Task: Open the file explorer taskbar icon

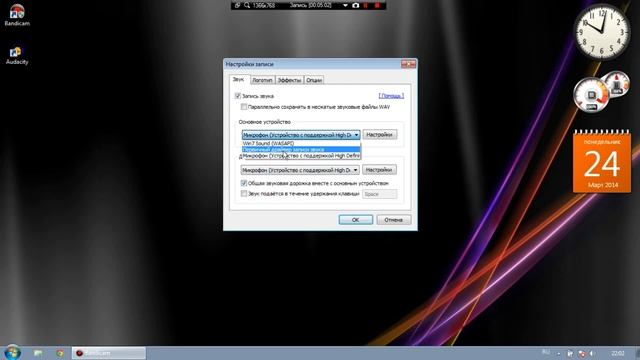Action: click(38, 353)
